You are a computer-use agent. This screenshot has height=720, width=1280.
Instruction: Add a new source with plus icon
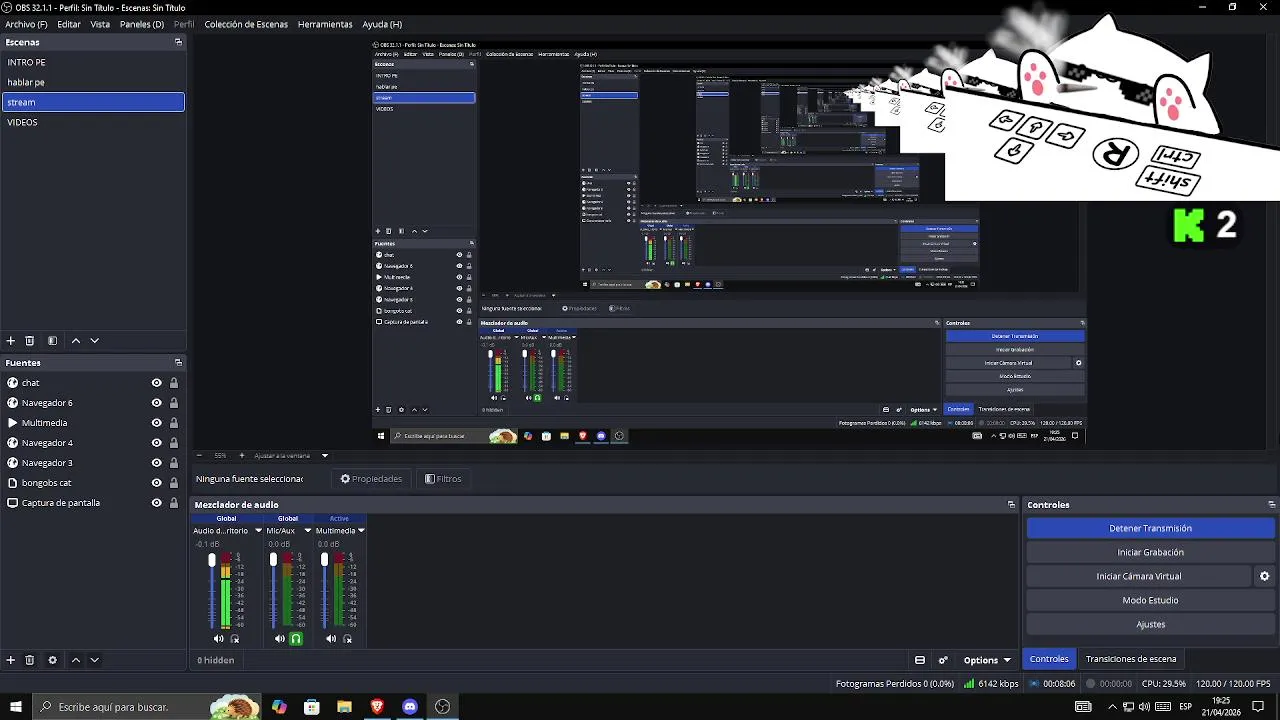tap(11, 660)
